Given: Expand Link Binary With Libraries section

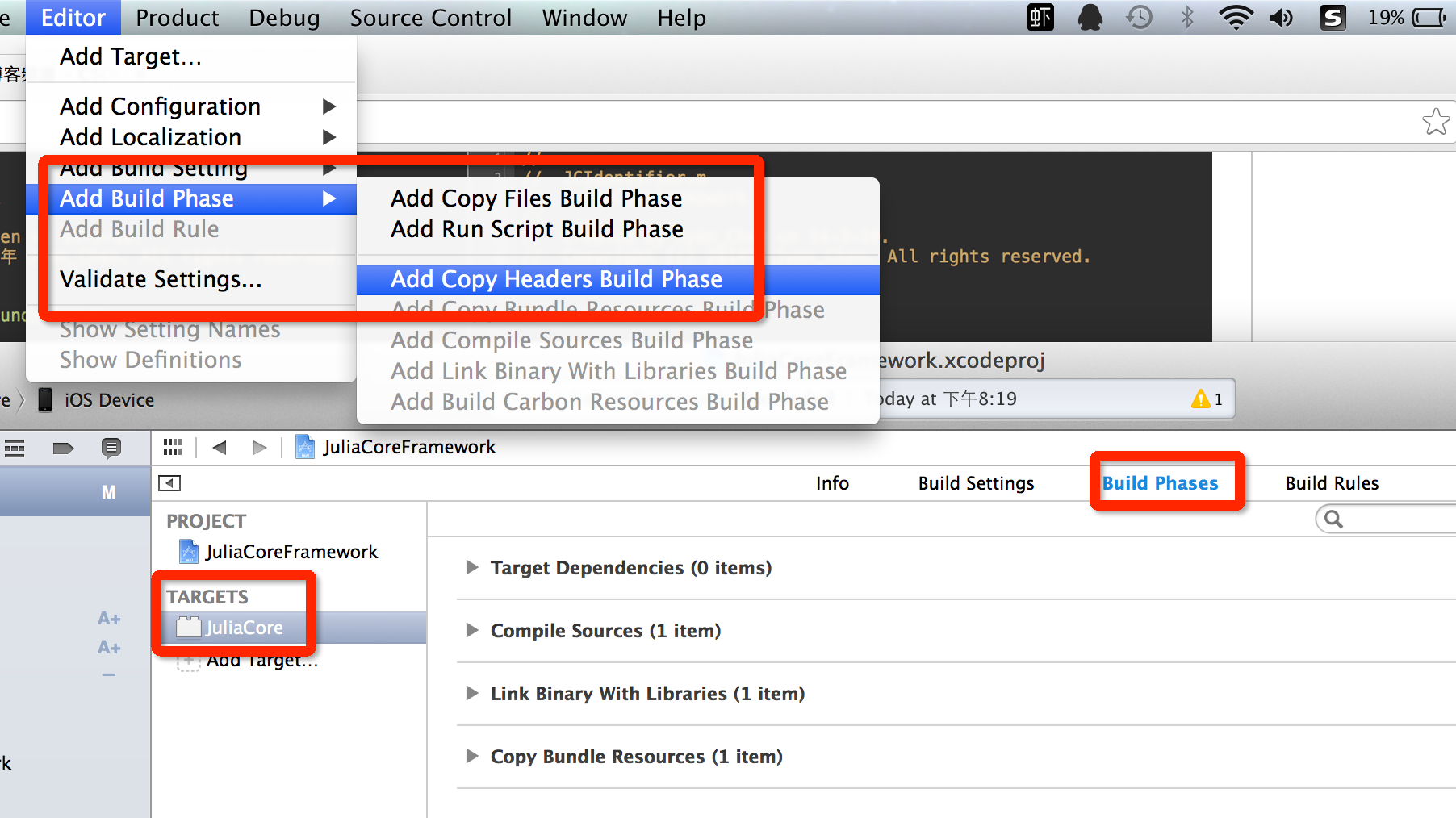Looking at the screenshot, I should (471, 693).
